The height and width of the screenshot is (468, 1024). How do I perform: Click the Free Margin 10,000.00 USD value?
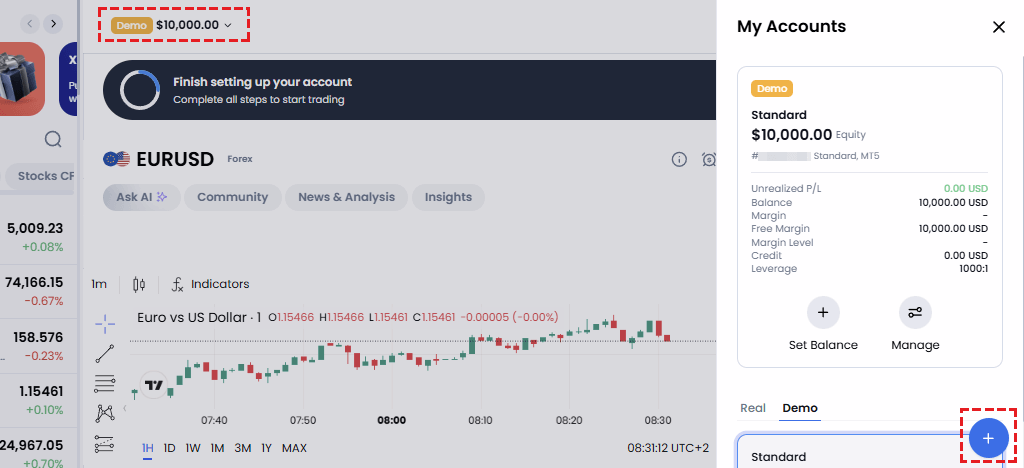click(953, 228)
